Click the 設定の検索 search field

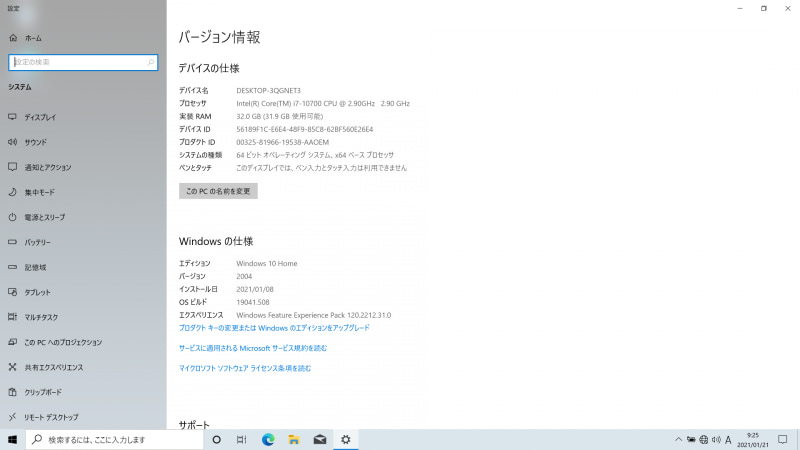point(83,62)
